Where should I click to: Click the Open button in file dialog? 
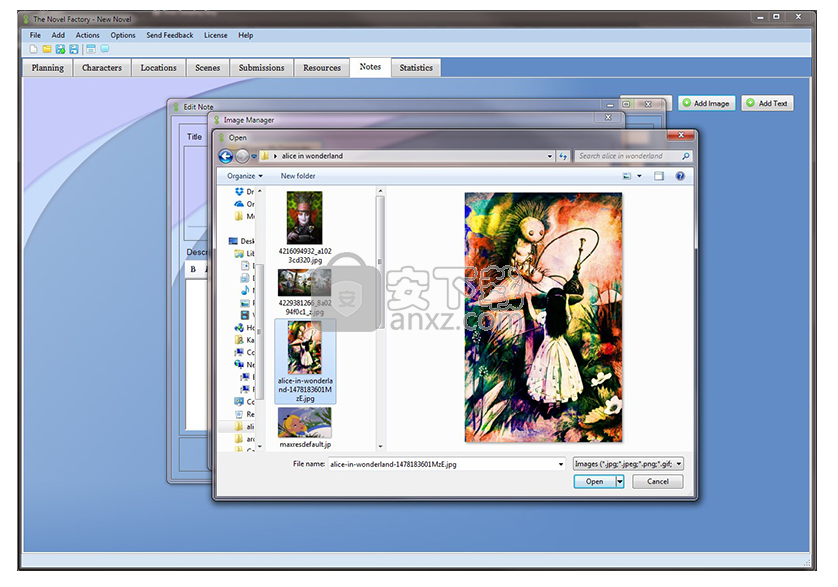(594, 482)
